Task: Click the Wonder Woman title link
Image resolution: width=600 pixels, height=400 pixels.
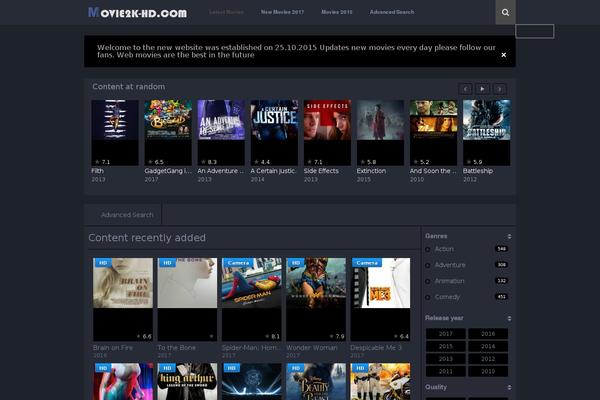Action: coord(312,348)
